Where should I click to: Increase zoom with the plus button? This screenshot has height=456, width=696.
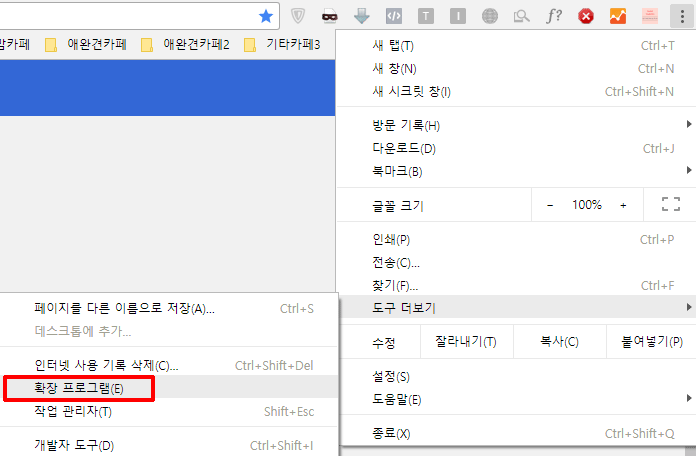tap(623, 205)
